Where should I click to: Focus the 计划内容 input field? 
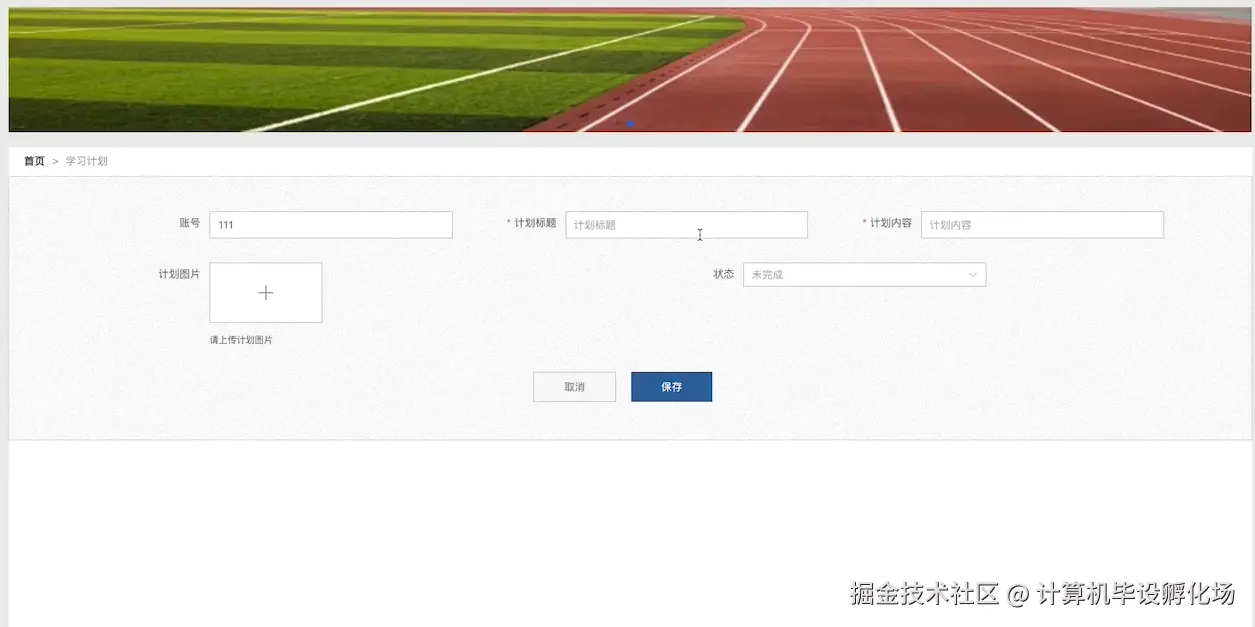point(1042,224)
